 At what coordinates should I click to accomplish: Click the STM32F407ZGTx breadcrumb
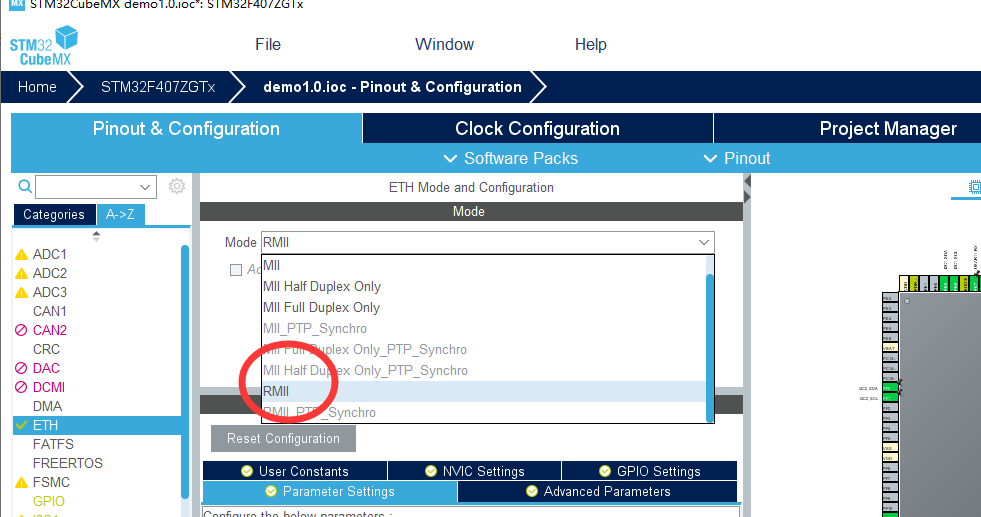tap(158, 87)
